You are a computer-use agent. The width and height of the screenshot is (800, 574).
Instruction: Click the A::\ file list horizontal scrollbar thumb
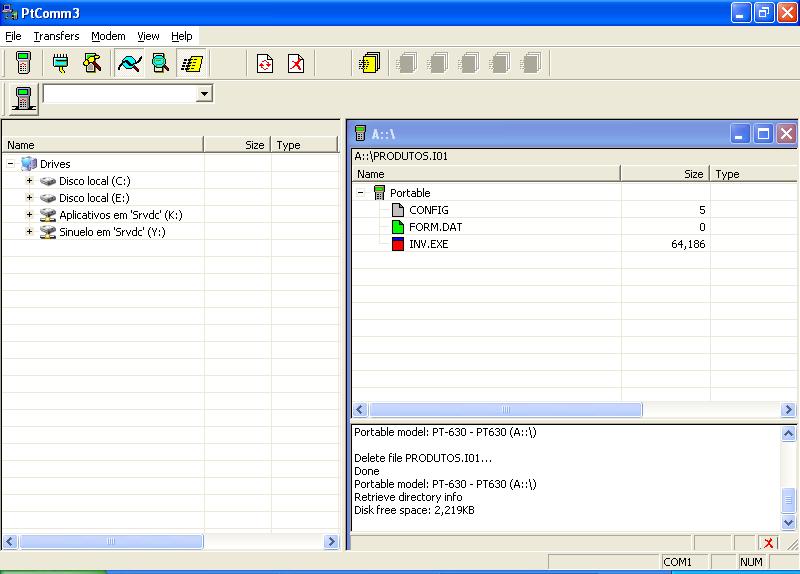[506, 409]
